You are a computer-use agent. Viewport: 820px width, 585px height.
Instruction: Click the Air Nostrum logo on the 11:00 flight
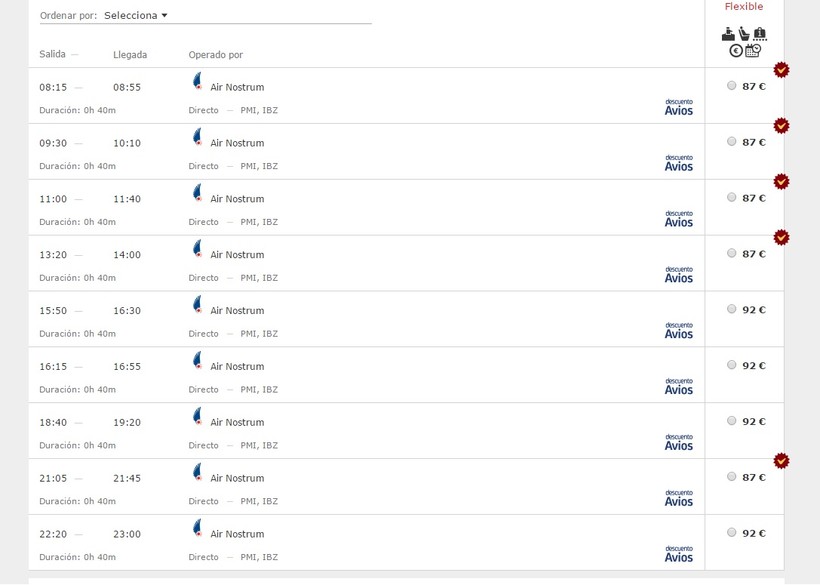pyautogui.click(x=198, y=192)
